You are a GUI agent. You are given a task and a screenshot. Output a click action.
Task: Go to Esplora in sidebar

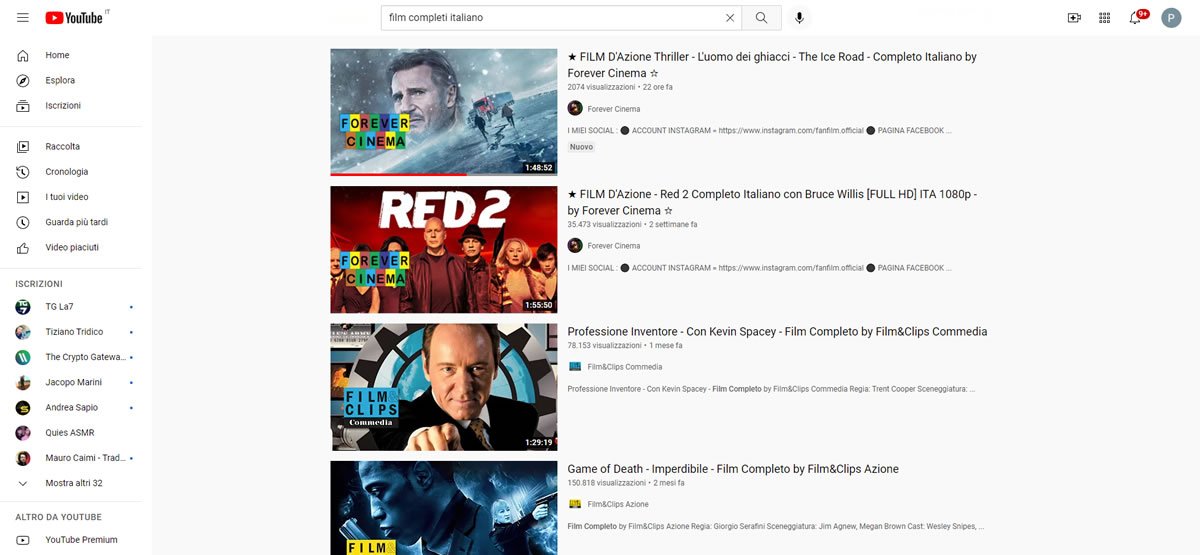coord(60,80)
